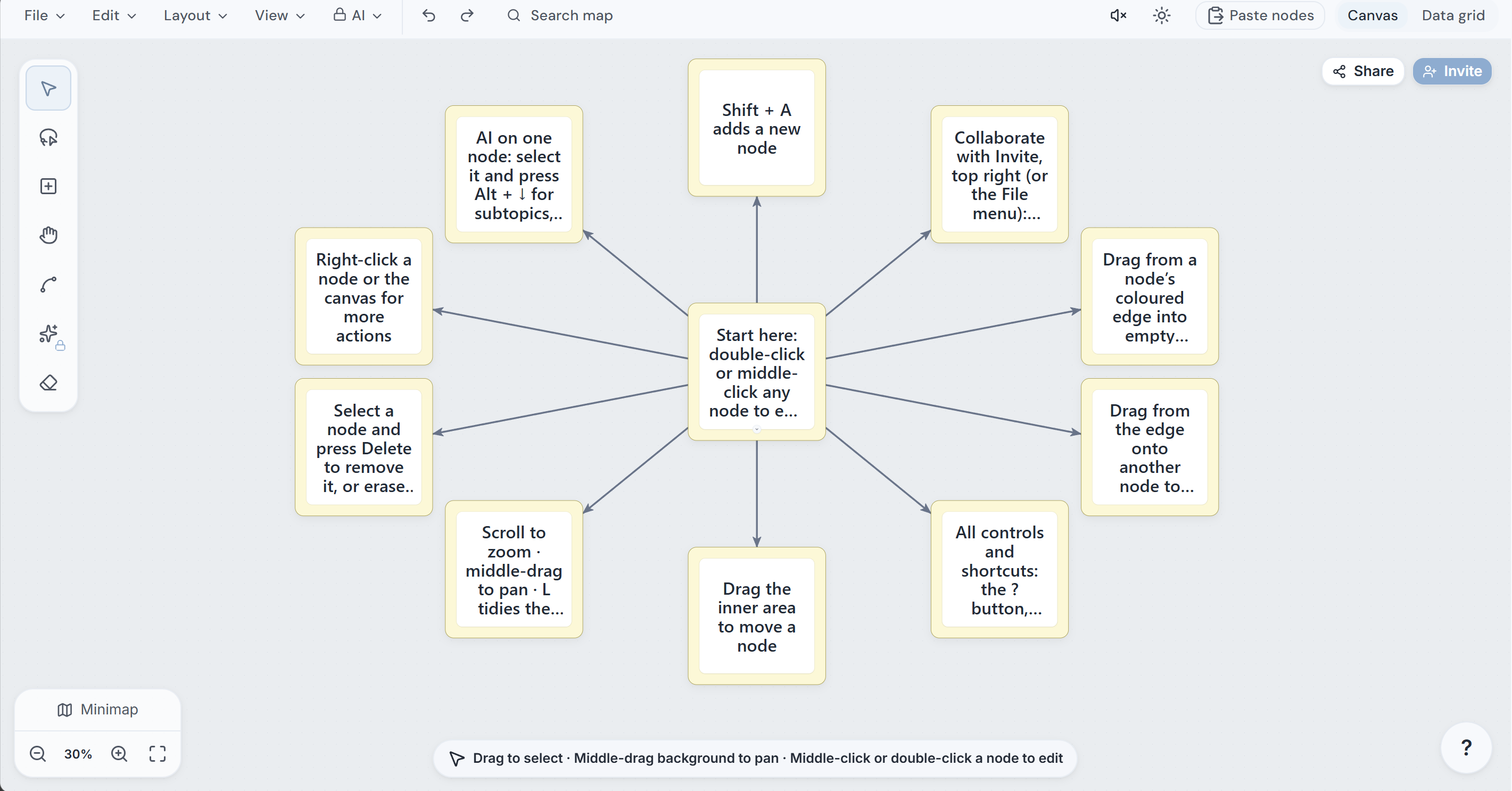Screen dimensions: 1512x791
Task: Expand the Layout menu
Action: 195,15
